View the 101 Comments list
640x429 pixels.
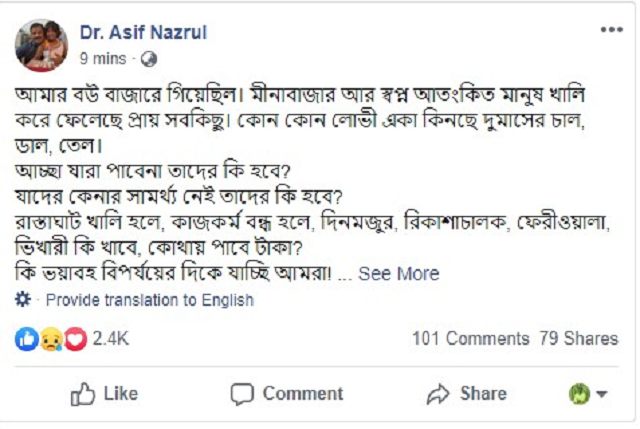tap(470, 339)
